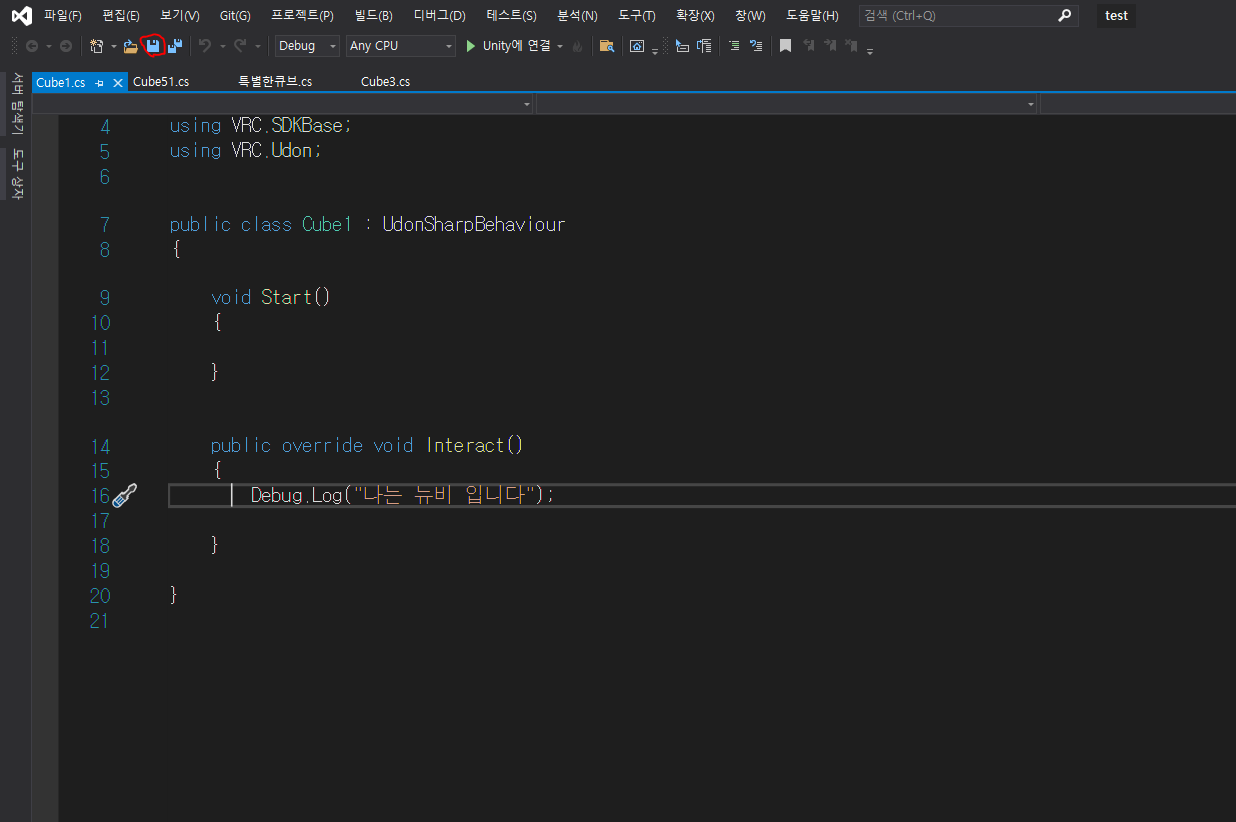
Task: Click the open file folder icon
Action: tap(130, 46)
